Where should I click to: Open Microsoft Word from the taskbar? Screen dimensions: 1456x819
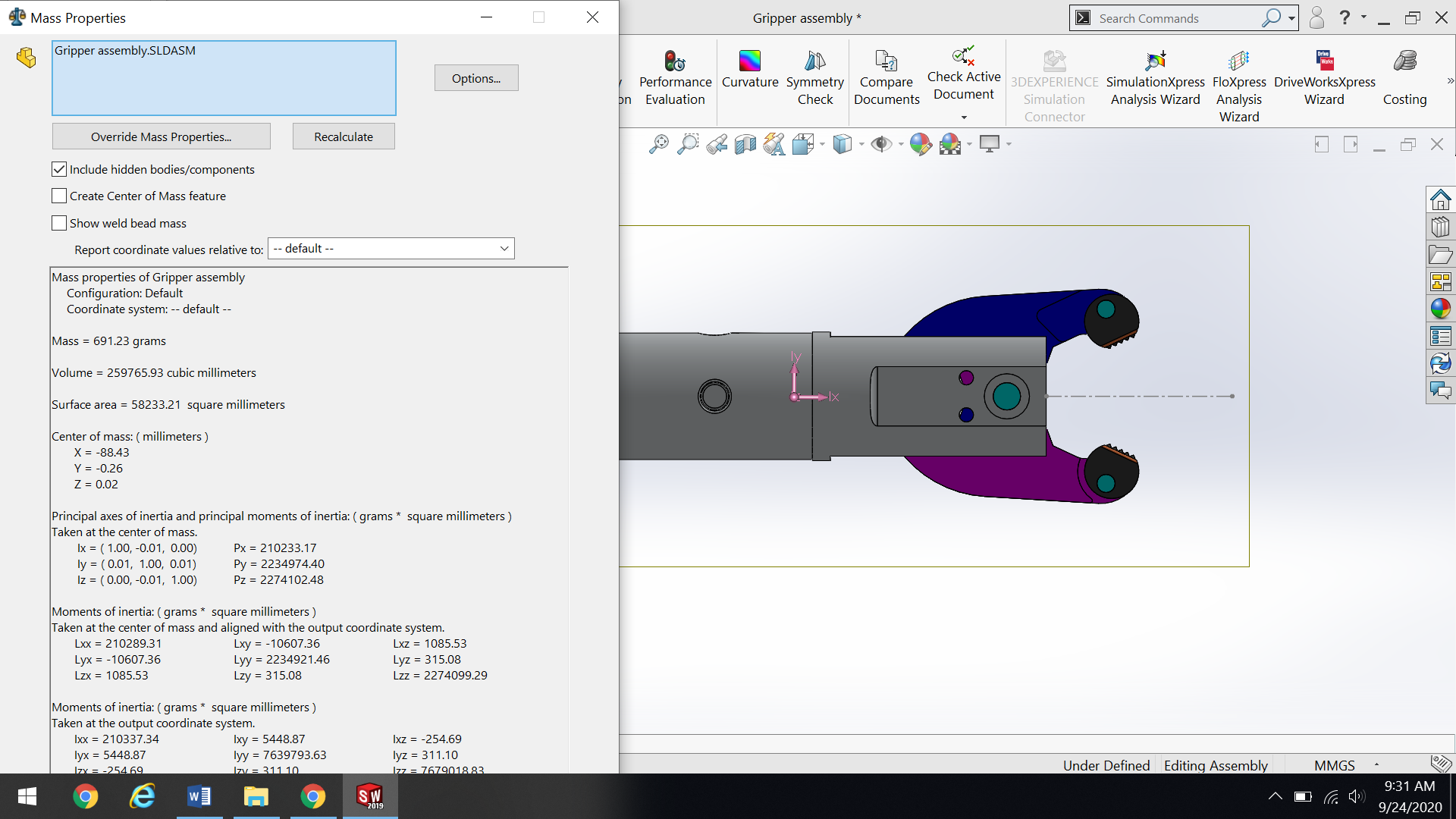(199, 796)
